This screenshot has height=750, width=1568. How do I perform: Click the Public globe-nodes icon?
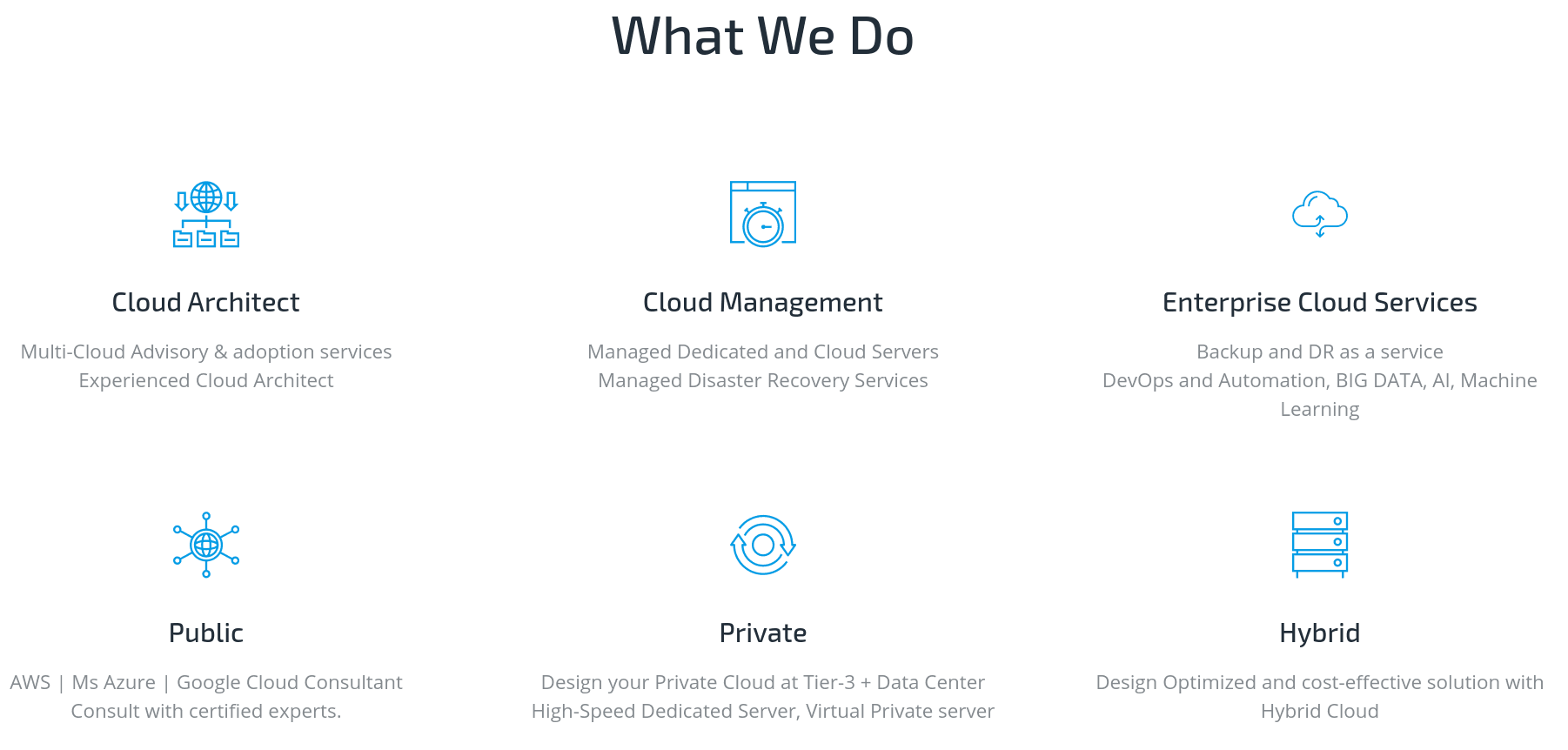(x=206, y=545)
